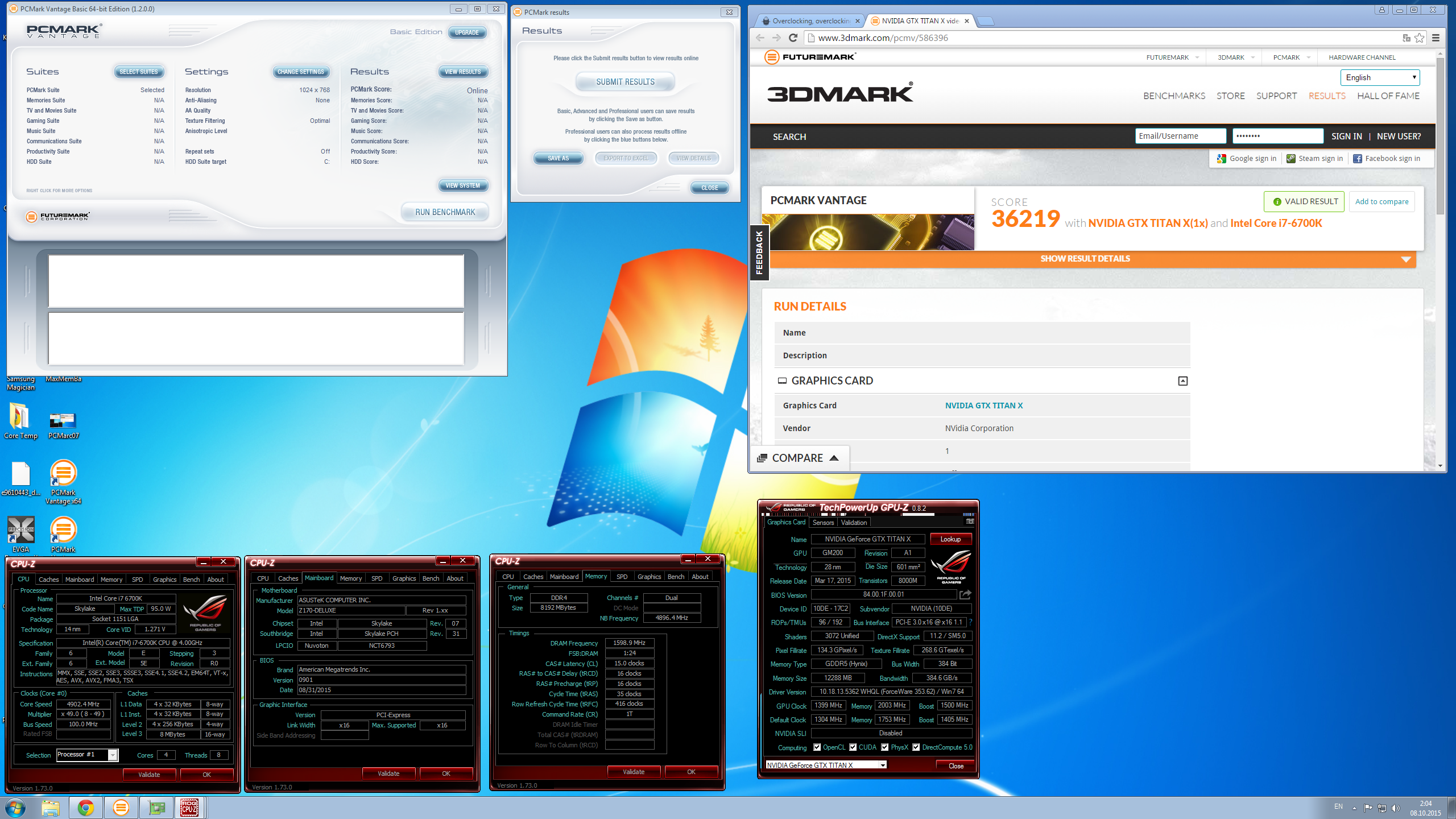Image resolution: width=1456 pixels, height=819 pixels.
Task: Switch to ROG CPU-Z taskbar icon
Action: point(190,808)
